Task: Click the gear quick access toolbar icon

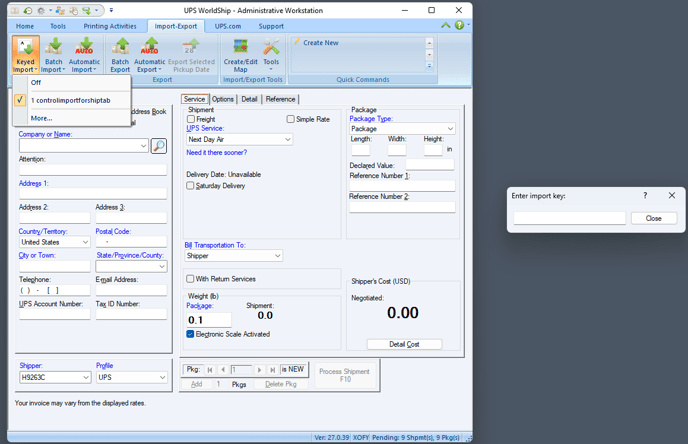Action: coord(41,10)
